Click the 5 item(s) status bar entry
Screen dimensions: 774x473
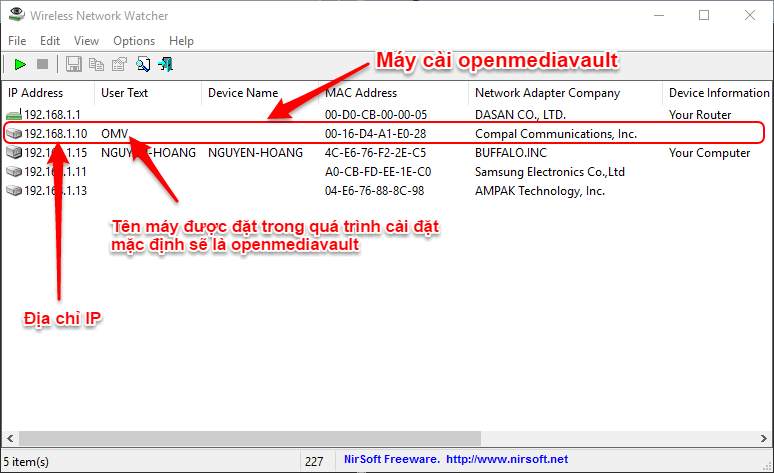[26, 462]
